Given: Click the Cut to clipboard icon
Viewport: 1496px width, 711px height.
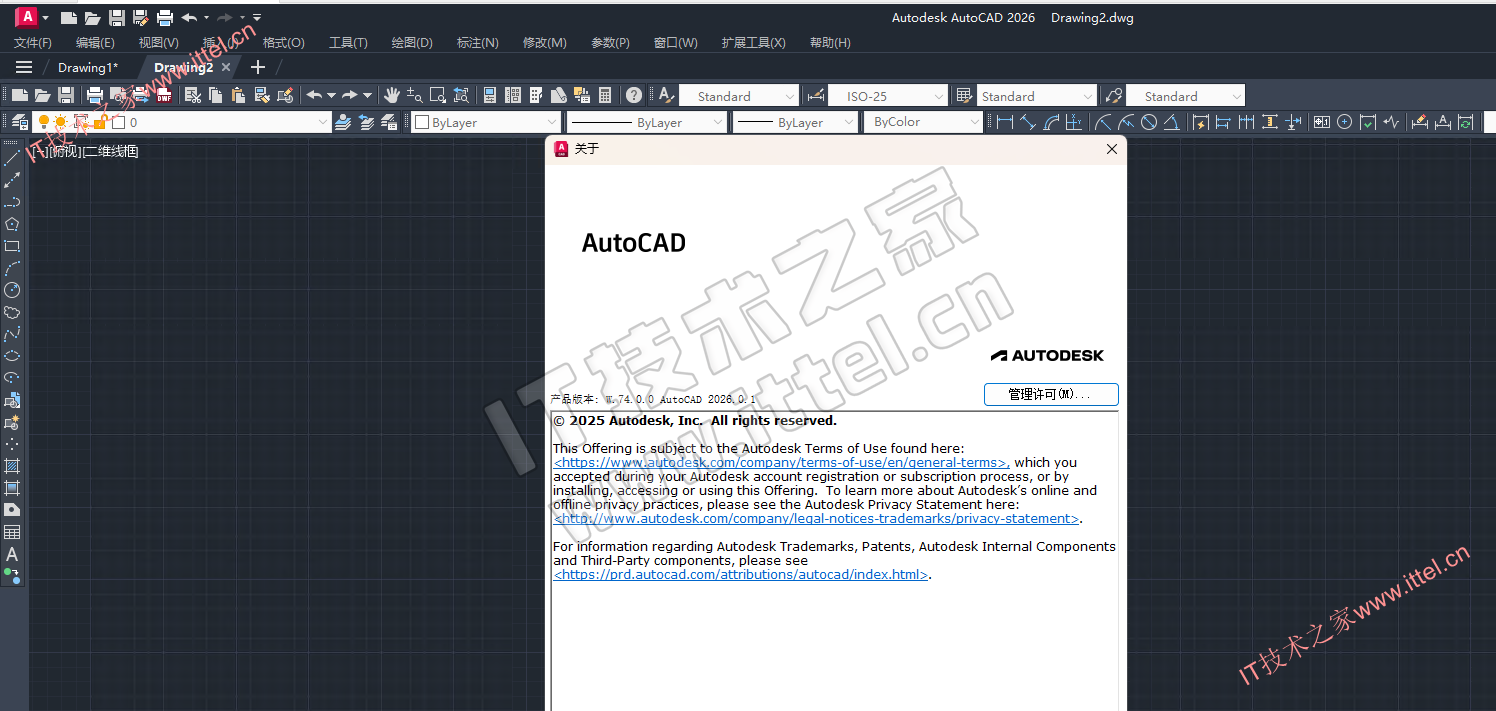Looking at the screenshot, I should pos(193,95).
